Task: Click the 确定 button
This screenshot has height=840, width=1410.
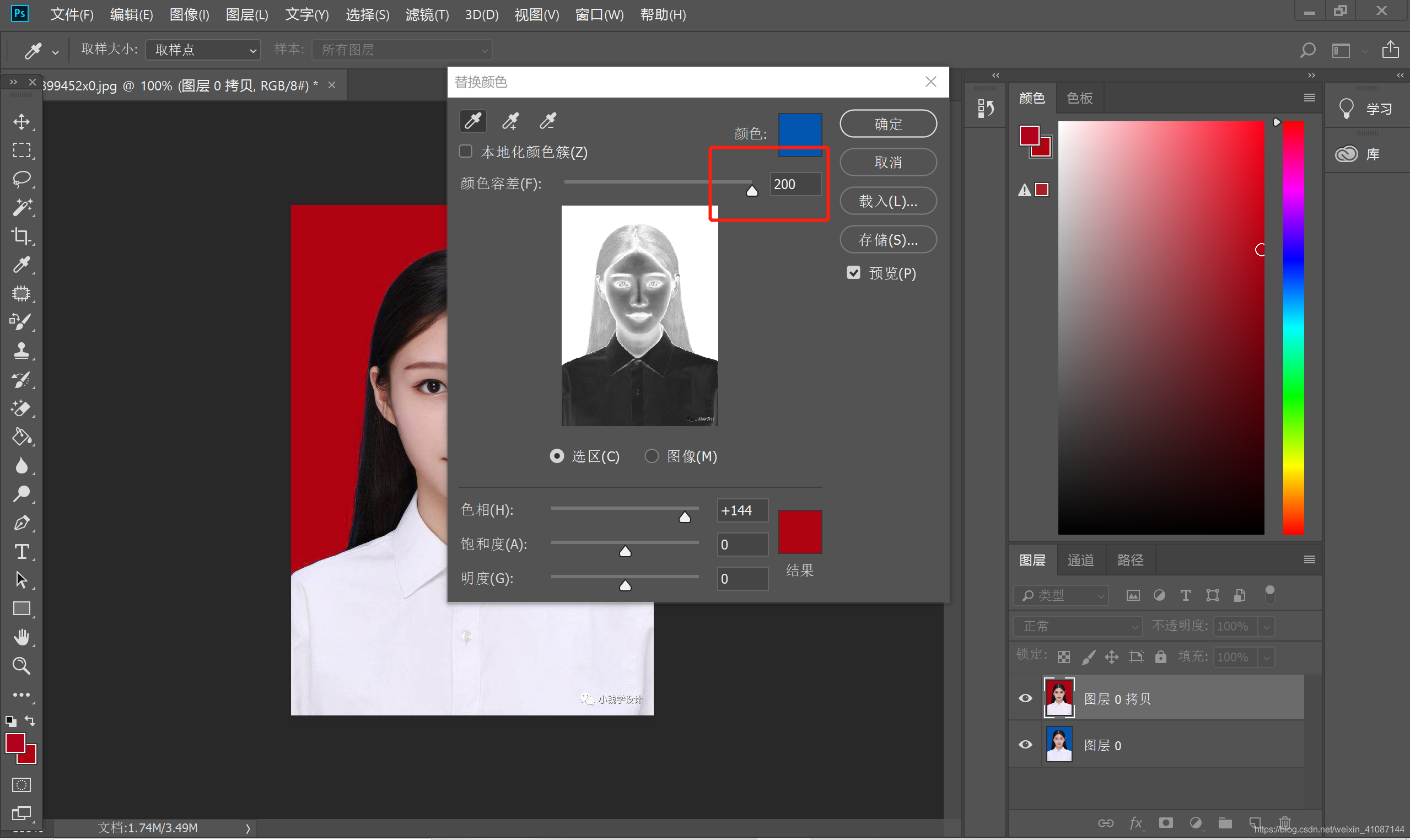Action: 887,124
